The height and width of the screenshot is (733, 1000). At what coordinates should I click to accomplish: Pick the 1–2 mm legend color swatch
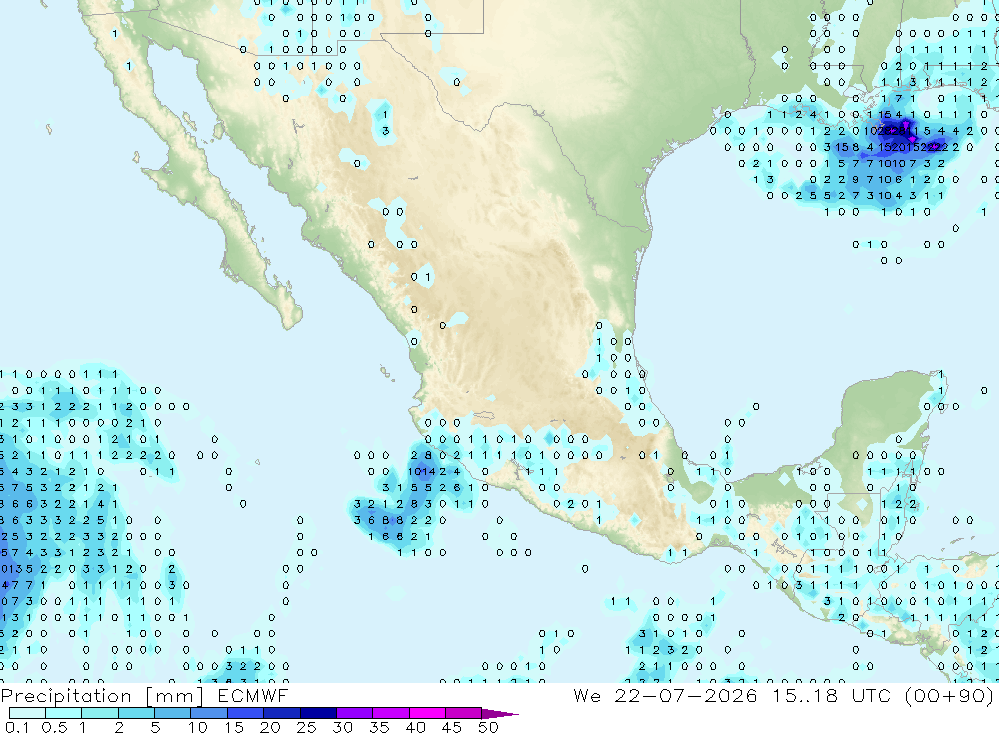coord(100,713)
